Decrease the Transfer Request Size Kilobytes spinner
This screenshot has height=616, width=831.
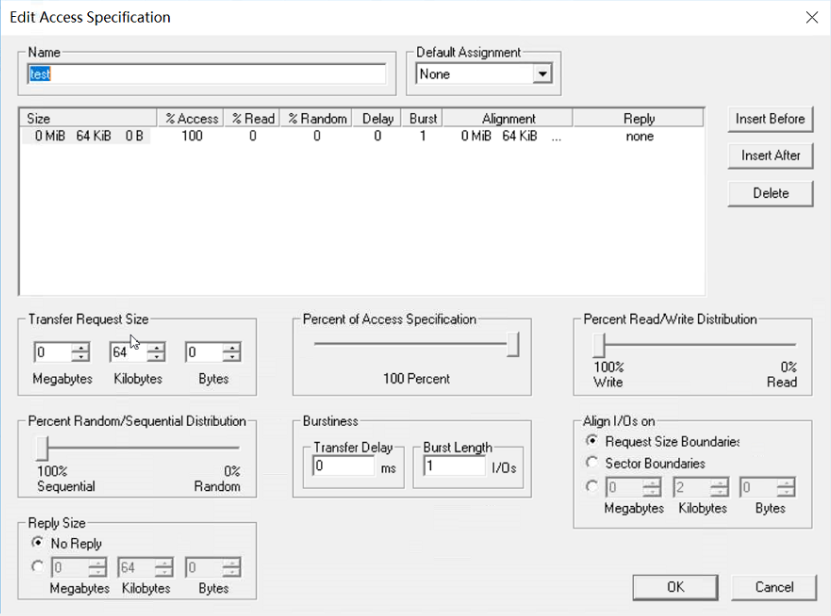(x=157, y=358)
